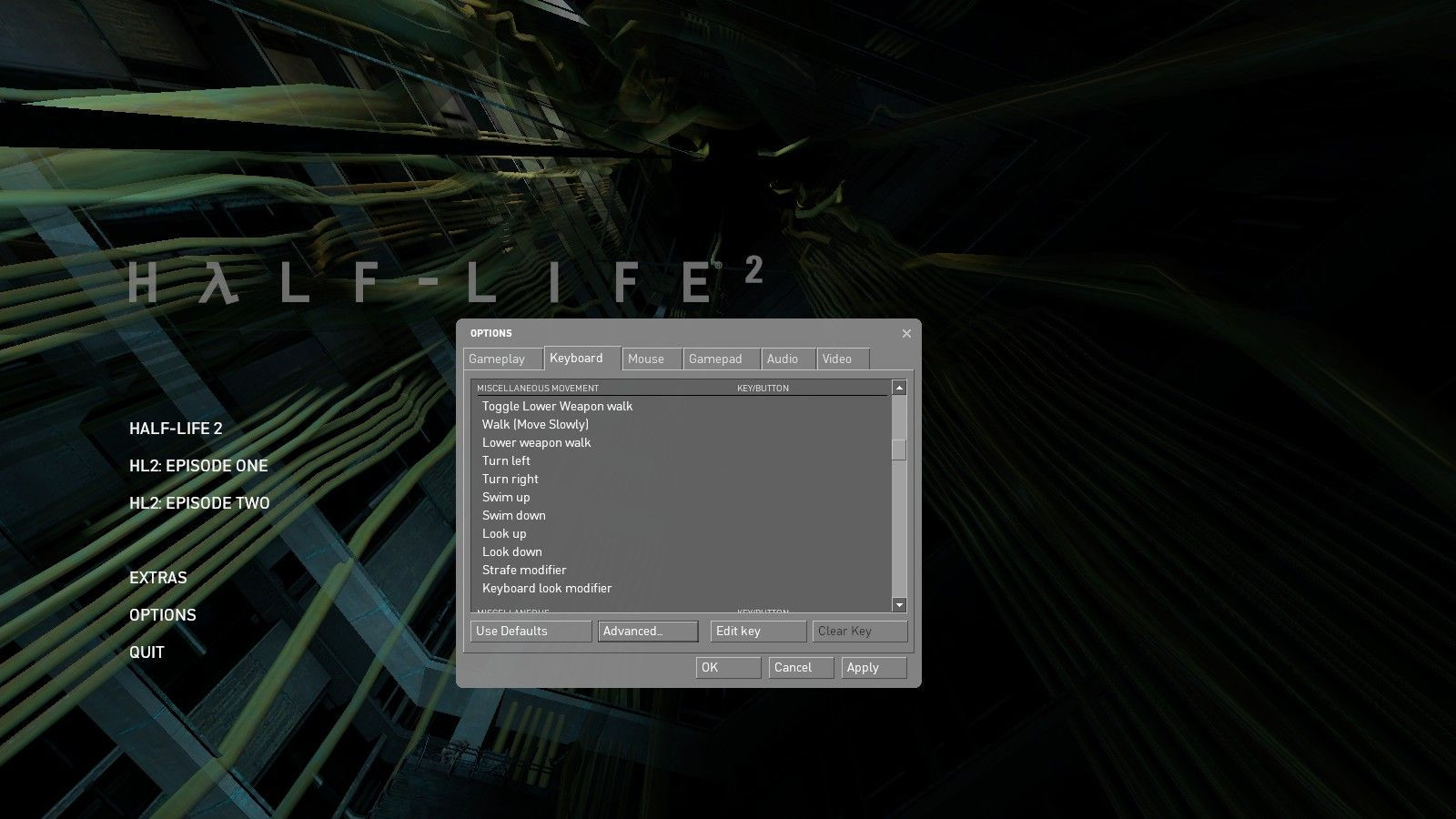Switch to the Gameplay tab

point(503,359)
